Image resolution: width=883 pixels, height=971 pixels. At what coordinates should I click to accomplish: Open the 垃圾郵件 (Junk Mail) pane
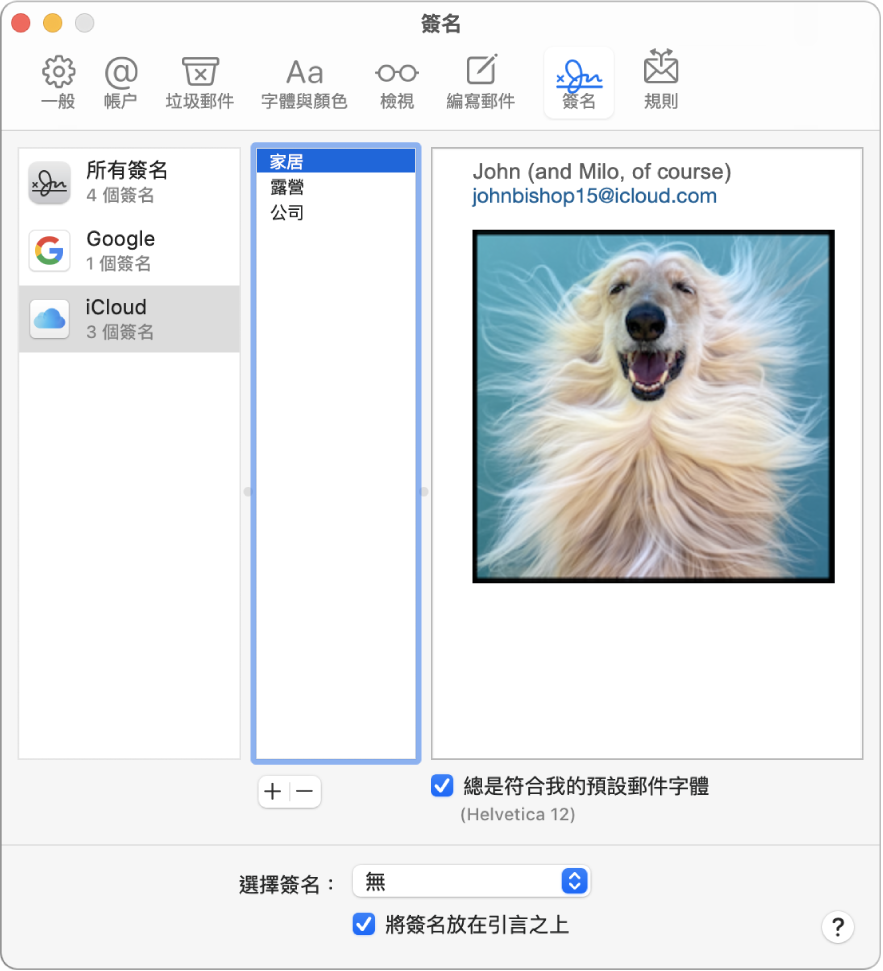click(x=199, y=83)
